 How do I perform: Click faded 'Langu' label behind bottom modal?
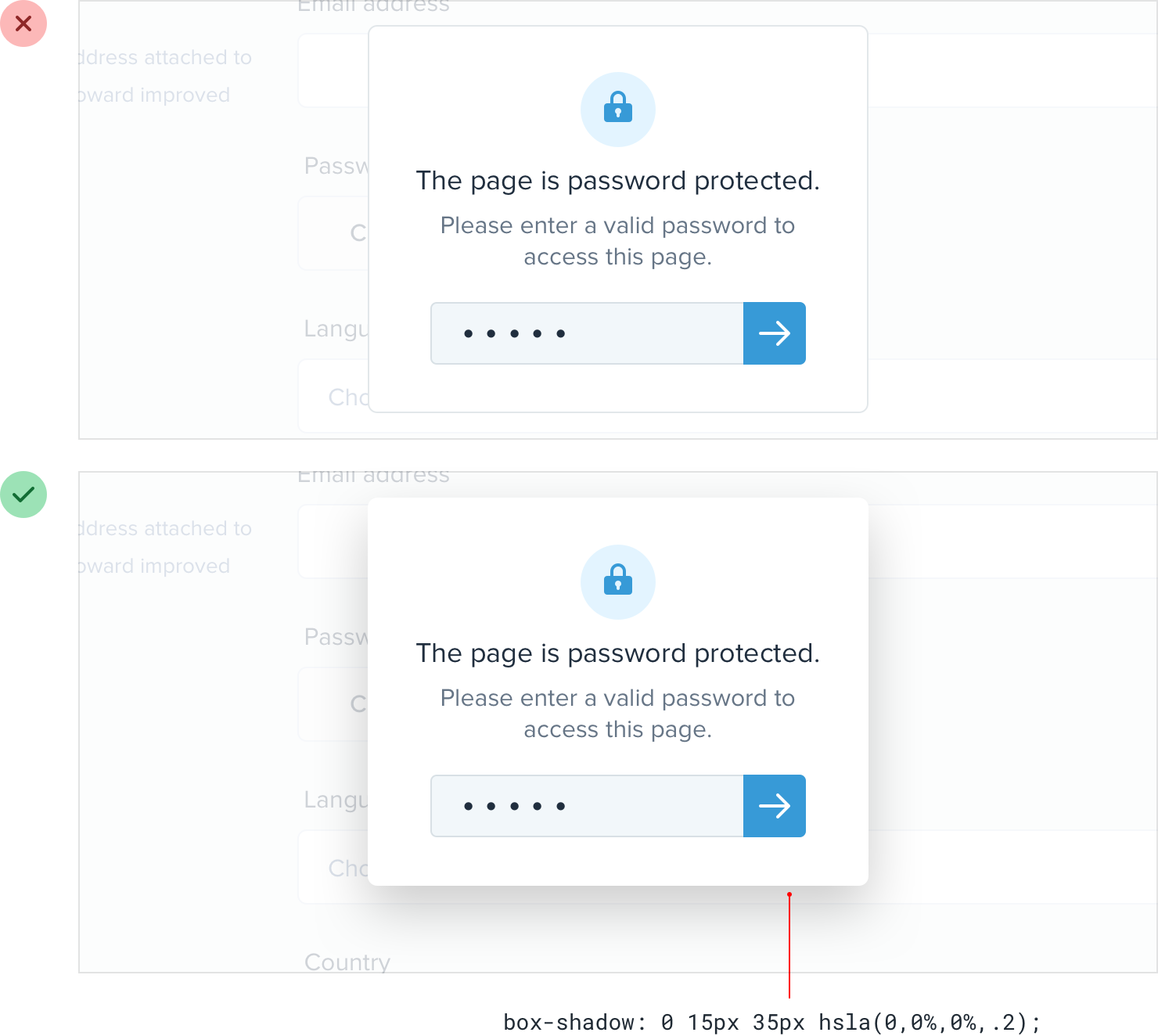(336, 800)
